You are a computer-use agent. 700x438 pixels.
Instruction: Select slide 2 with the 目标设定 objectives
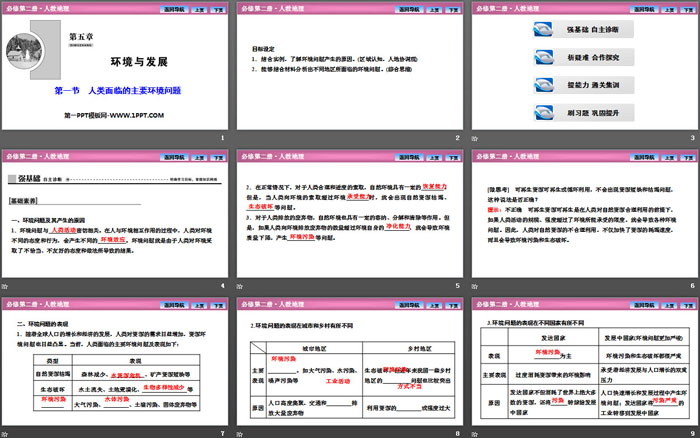(x=350, y=66)
